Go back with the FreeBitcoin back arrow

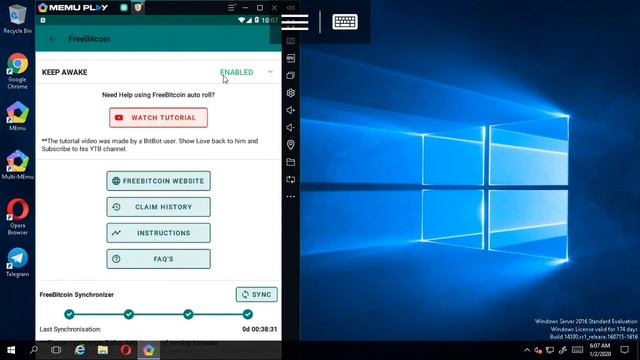[52, 39]
